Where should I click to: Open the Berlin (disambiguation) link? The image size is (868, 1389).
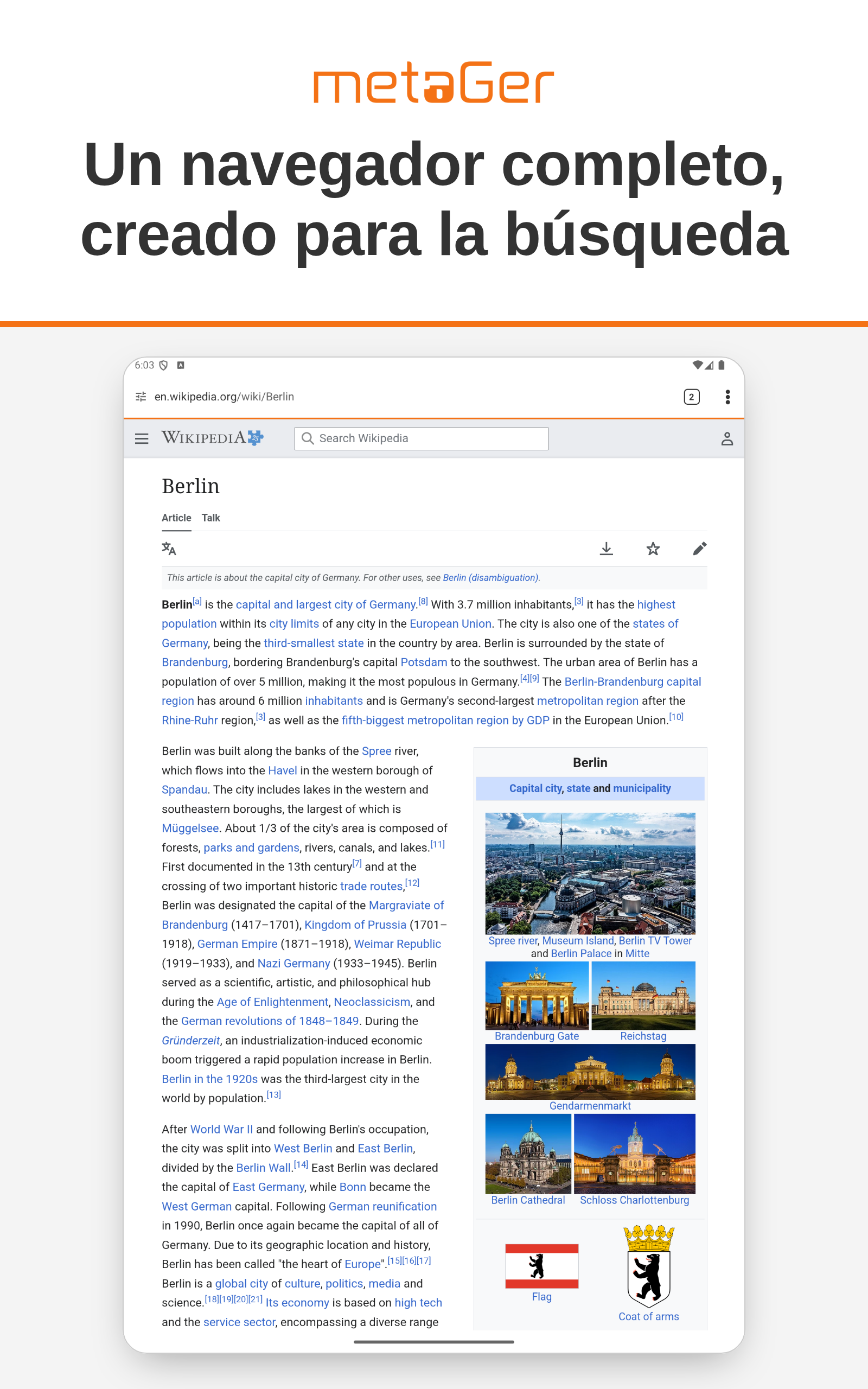490,577
